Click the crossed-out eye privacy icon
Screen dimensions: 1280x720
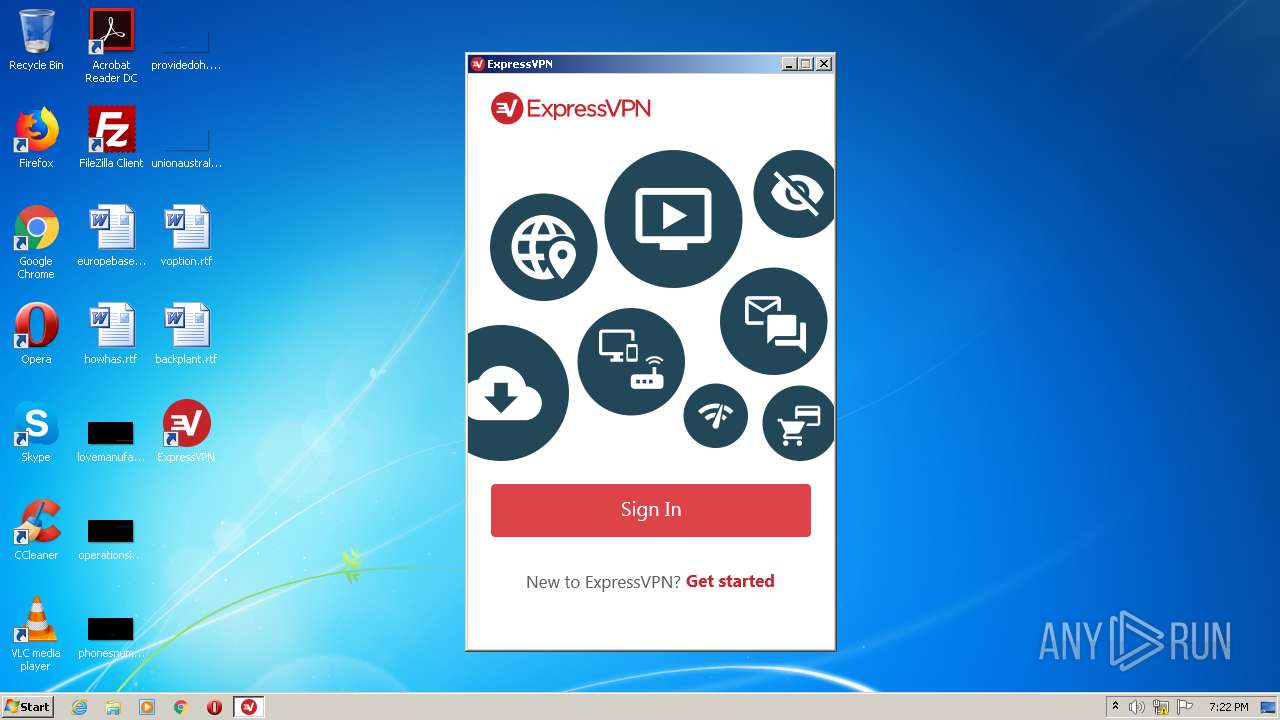pos(794,194)
